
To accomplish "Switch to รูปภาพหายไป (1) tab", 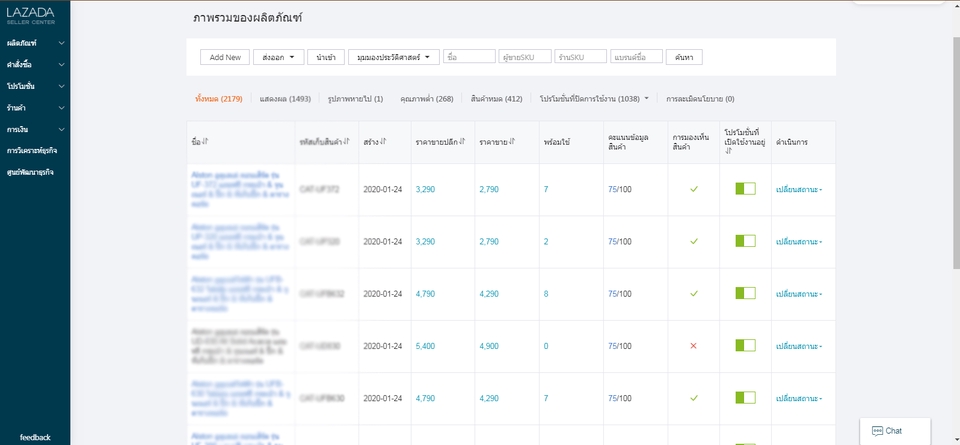I will click(x=355, y=99).
